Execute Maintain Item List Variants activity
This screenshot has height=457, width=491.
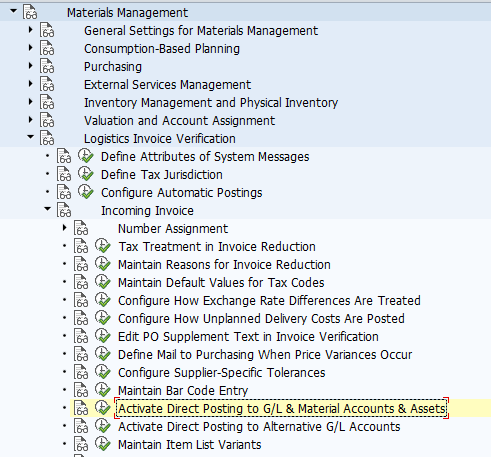pos(103,444)
